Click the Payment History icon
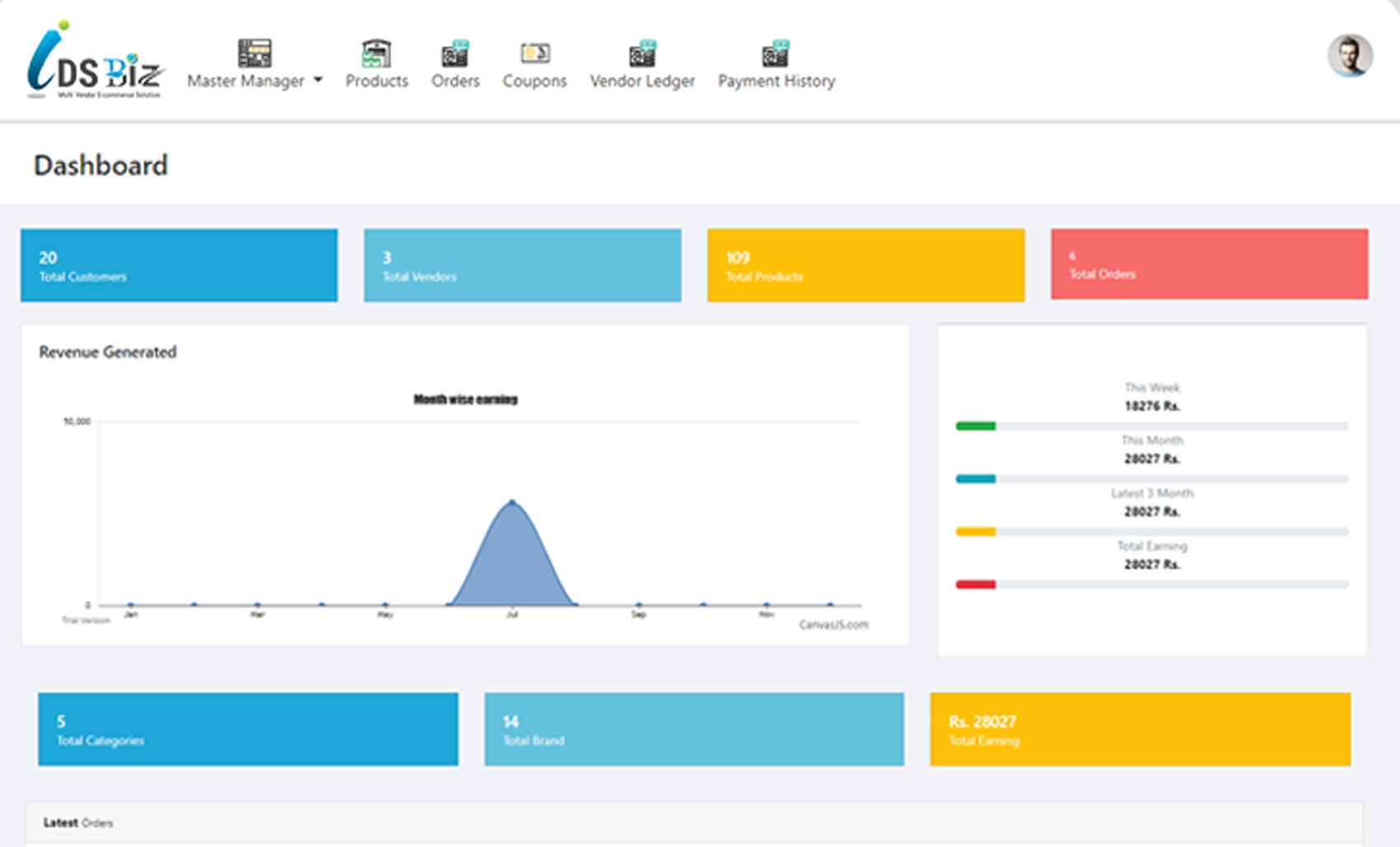Screen dimensions: 1400x847 pyautogui.click(x=776, y=54)
